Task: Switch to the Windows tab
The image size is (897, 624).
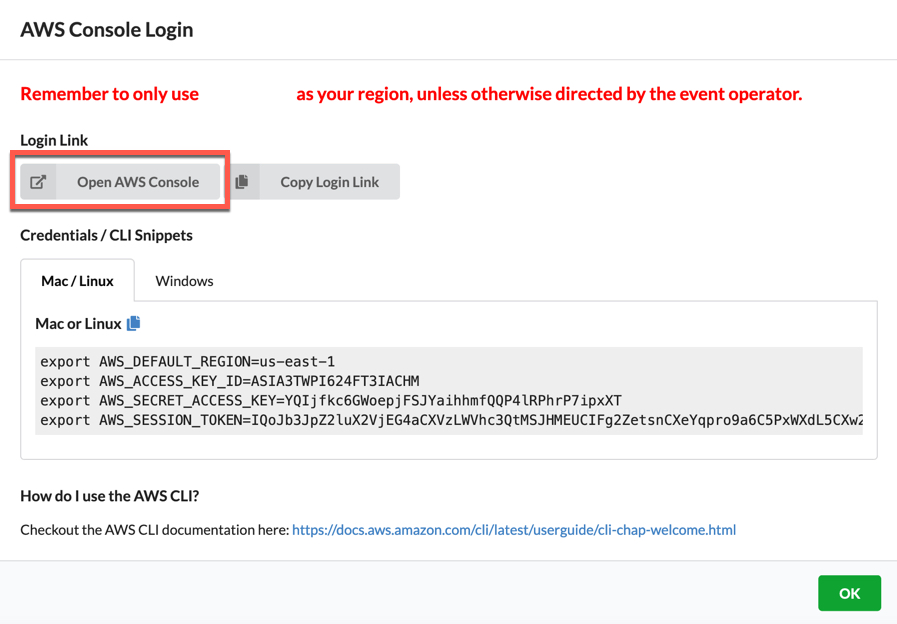Action: [184, 281]
